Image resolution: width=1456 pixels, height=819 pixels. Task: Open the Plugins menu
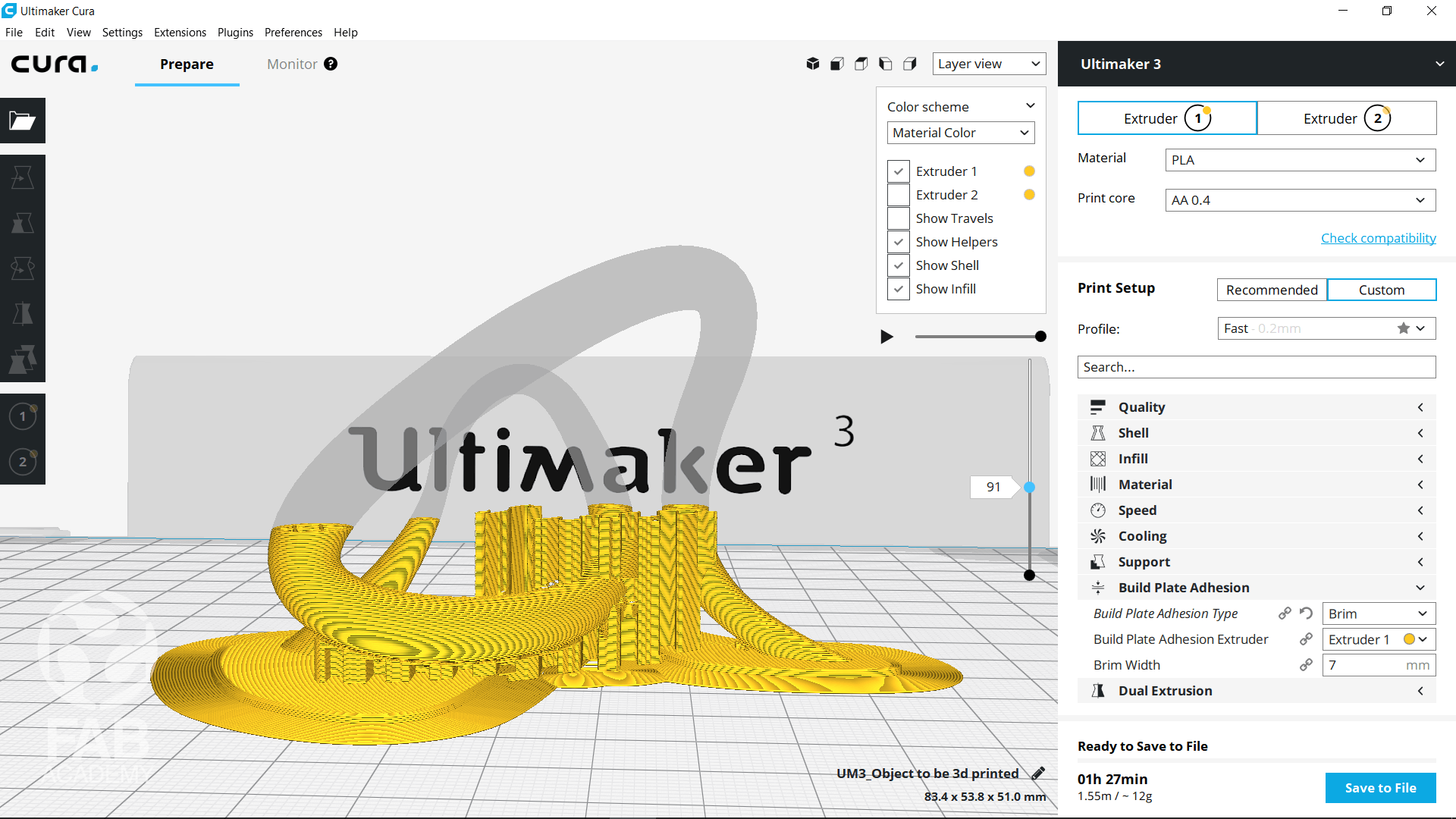coord(235,33)
